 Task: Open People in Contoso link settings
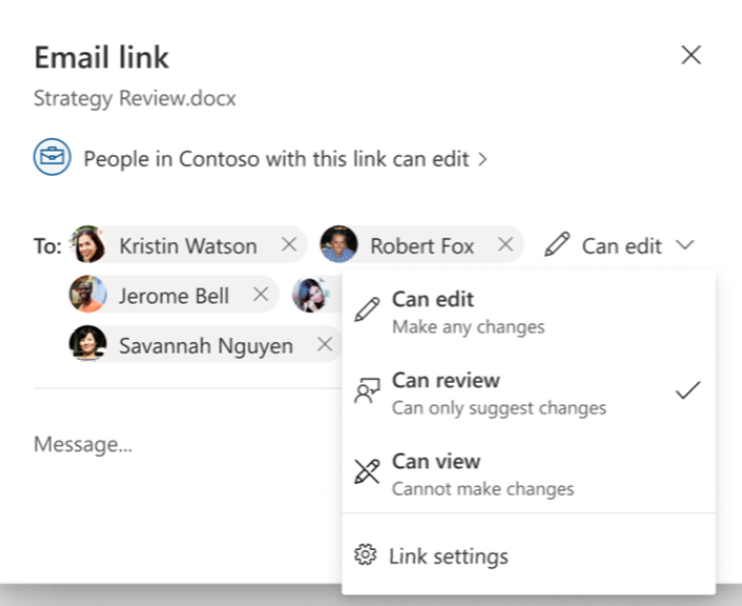tap(285, 159)
